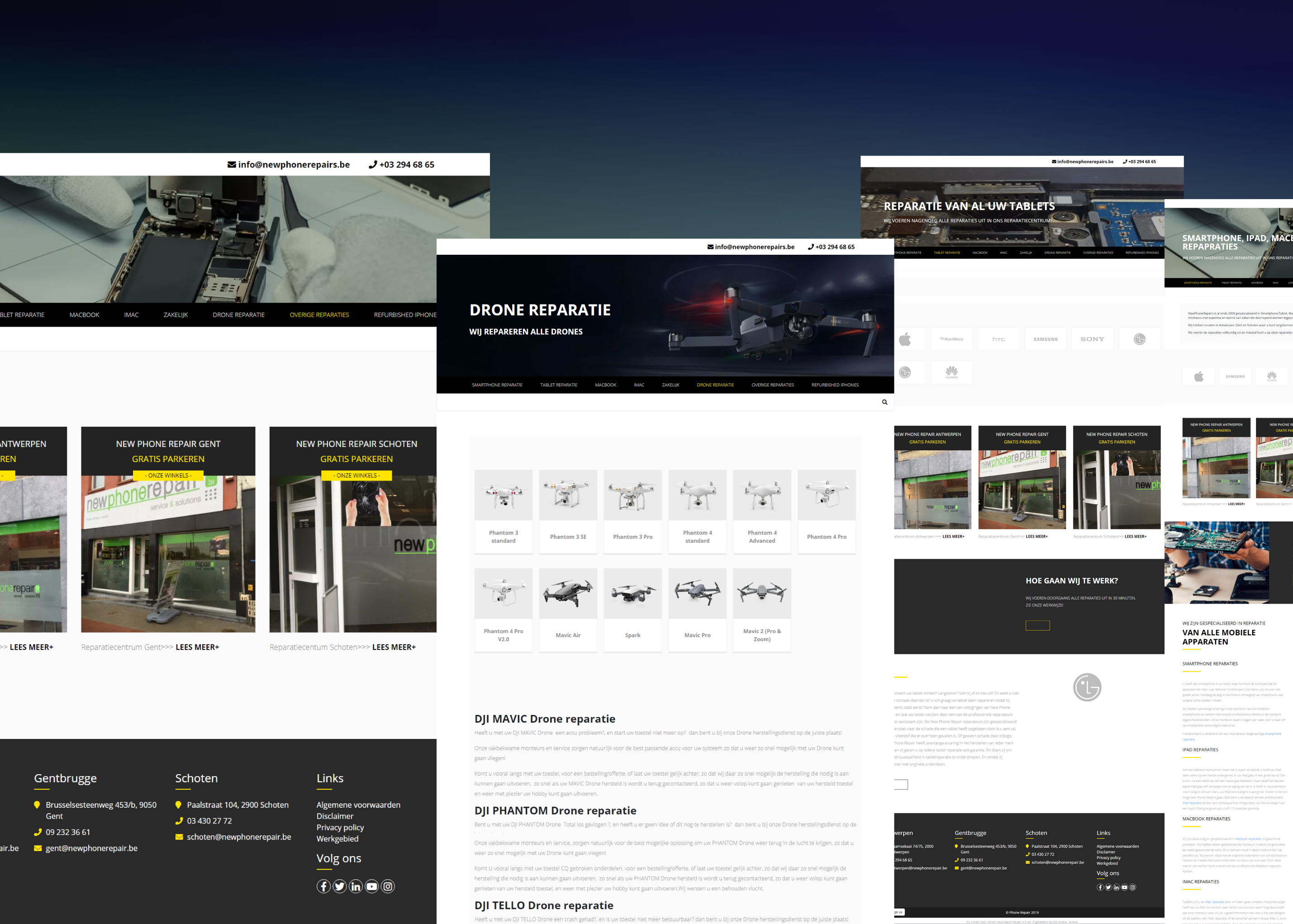Open the Privacy policy link
This screenshot has width=1293, height=924.
[x=340, y=827]
